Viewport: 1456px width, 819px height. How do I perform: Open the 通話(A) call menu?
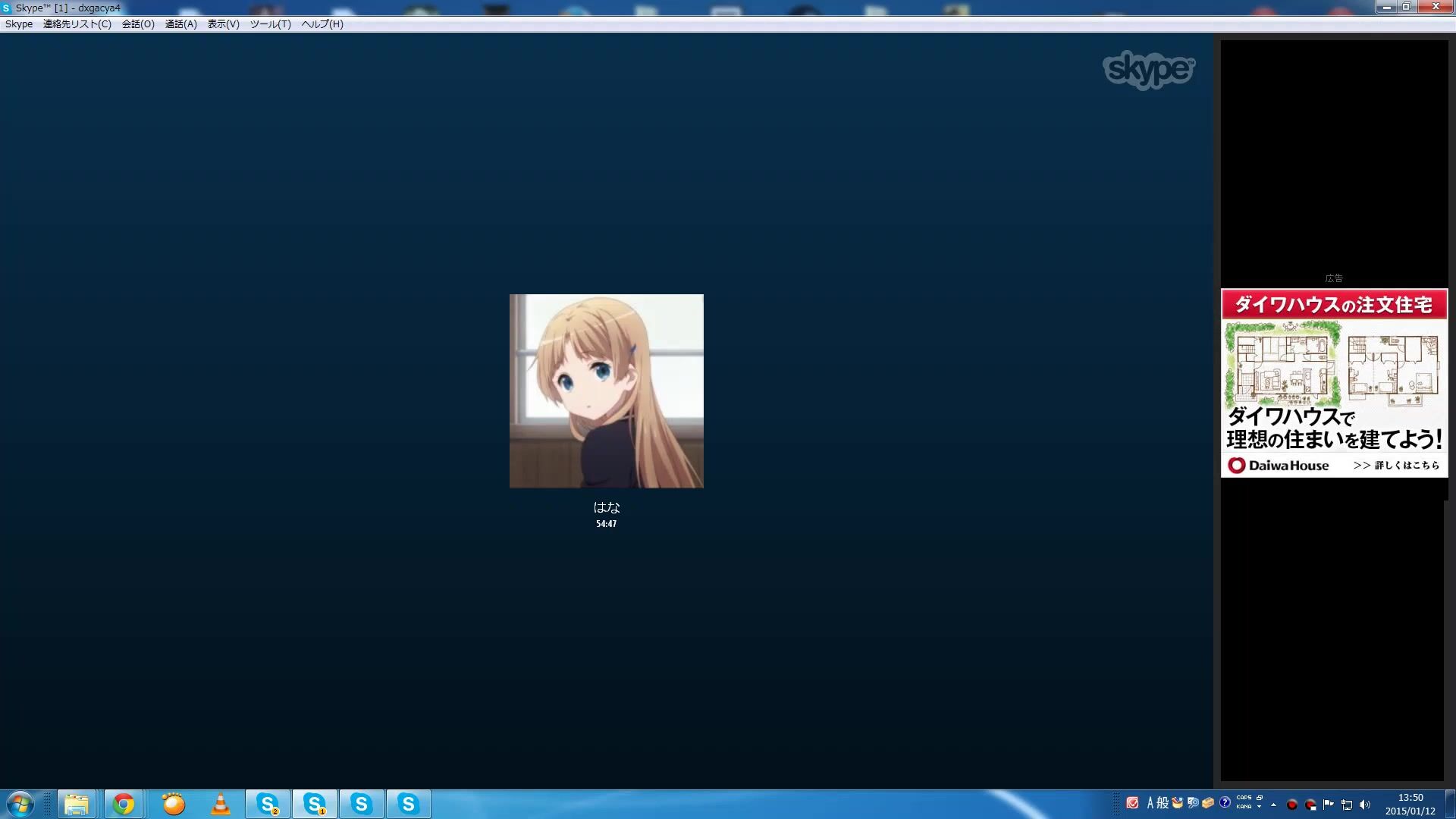point(180,24)
